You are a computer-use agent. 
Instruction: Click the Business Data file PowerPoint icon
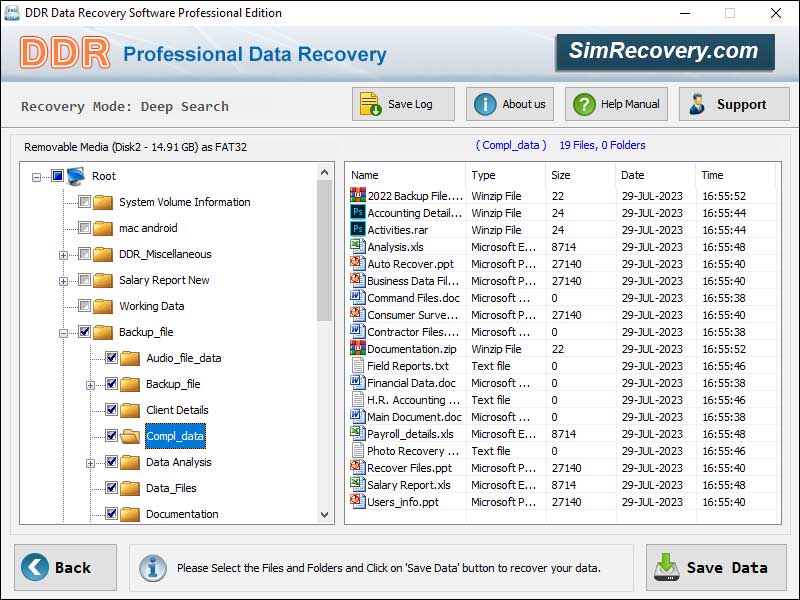click(358, 280)
